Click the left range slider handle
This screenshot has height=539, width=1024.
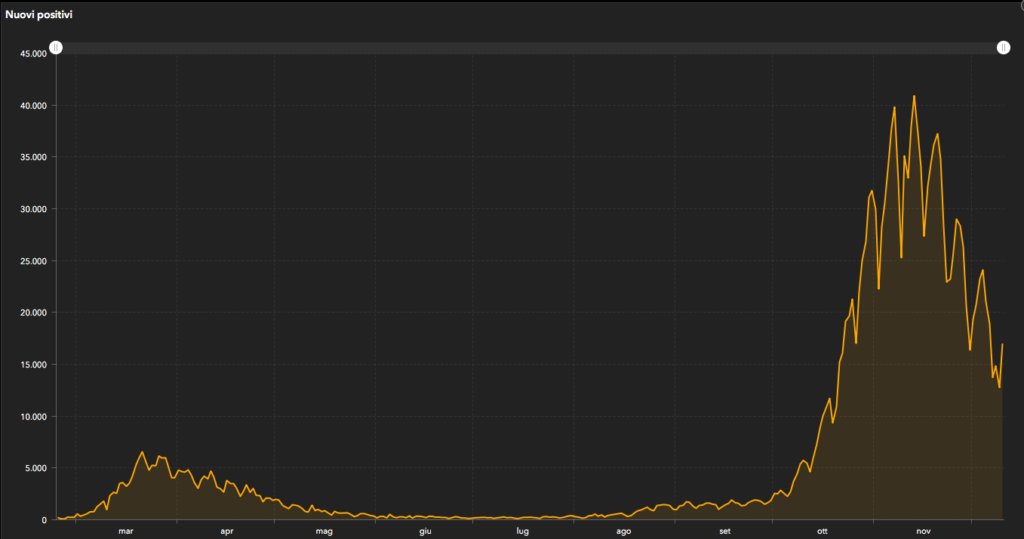click(56, 48)
